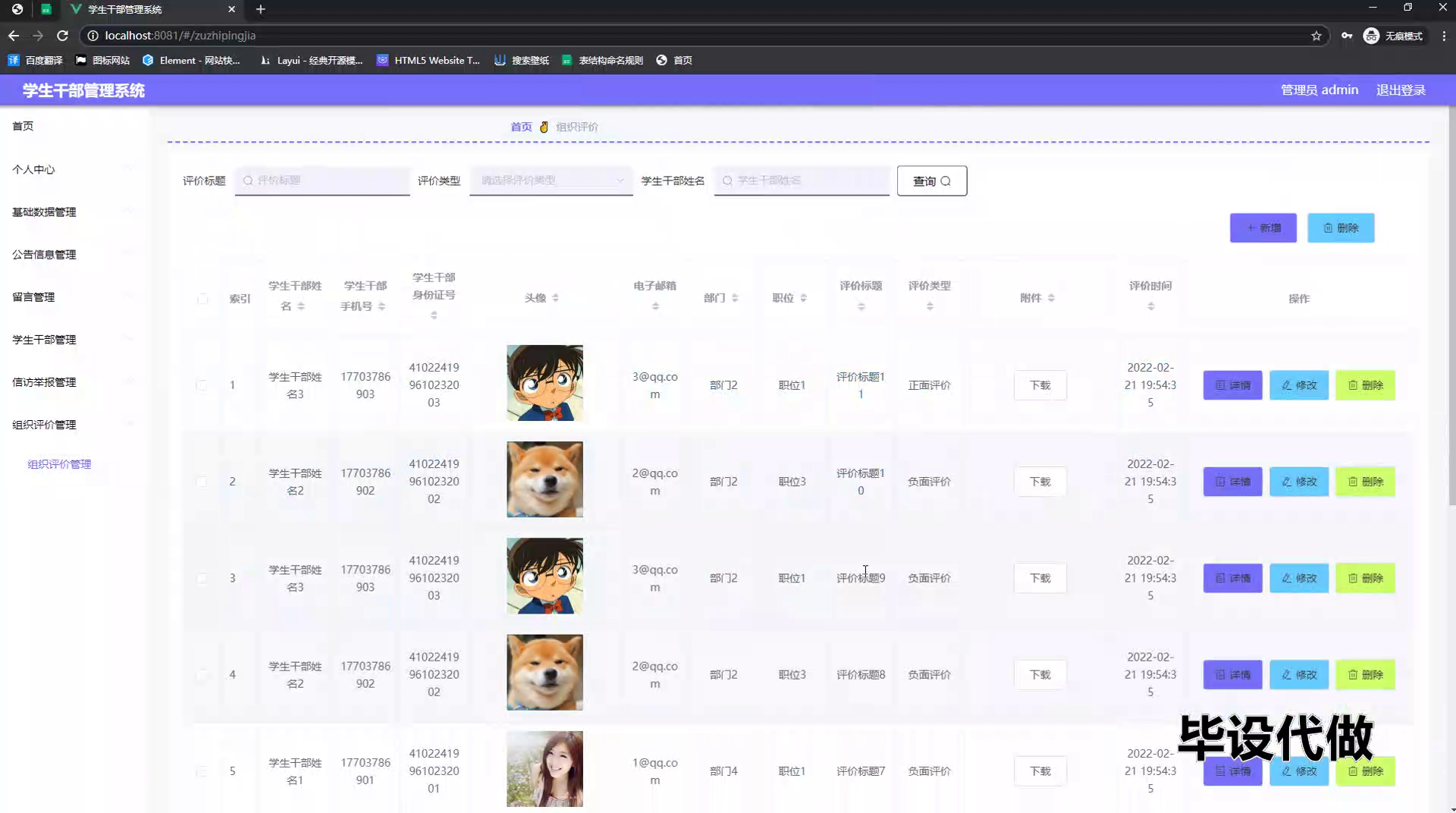The width and height of the screenshot is (1456, 813).
Task: Open 百度翻译 bookmark
Action: 35,60
